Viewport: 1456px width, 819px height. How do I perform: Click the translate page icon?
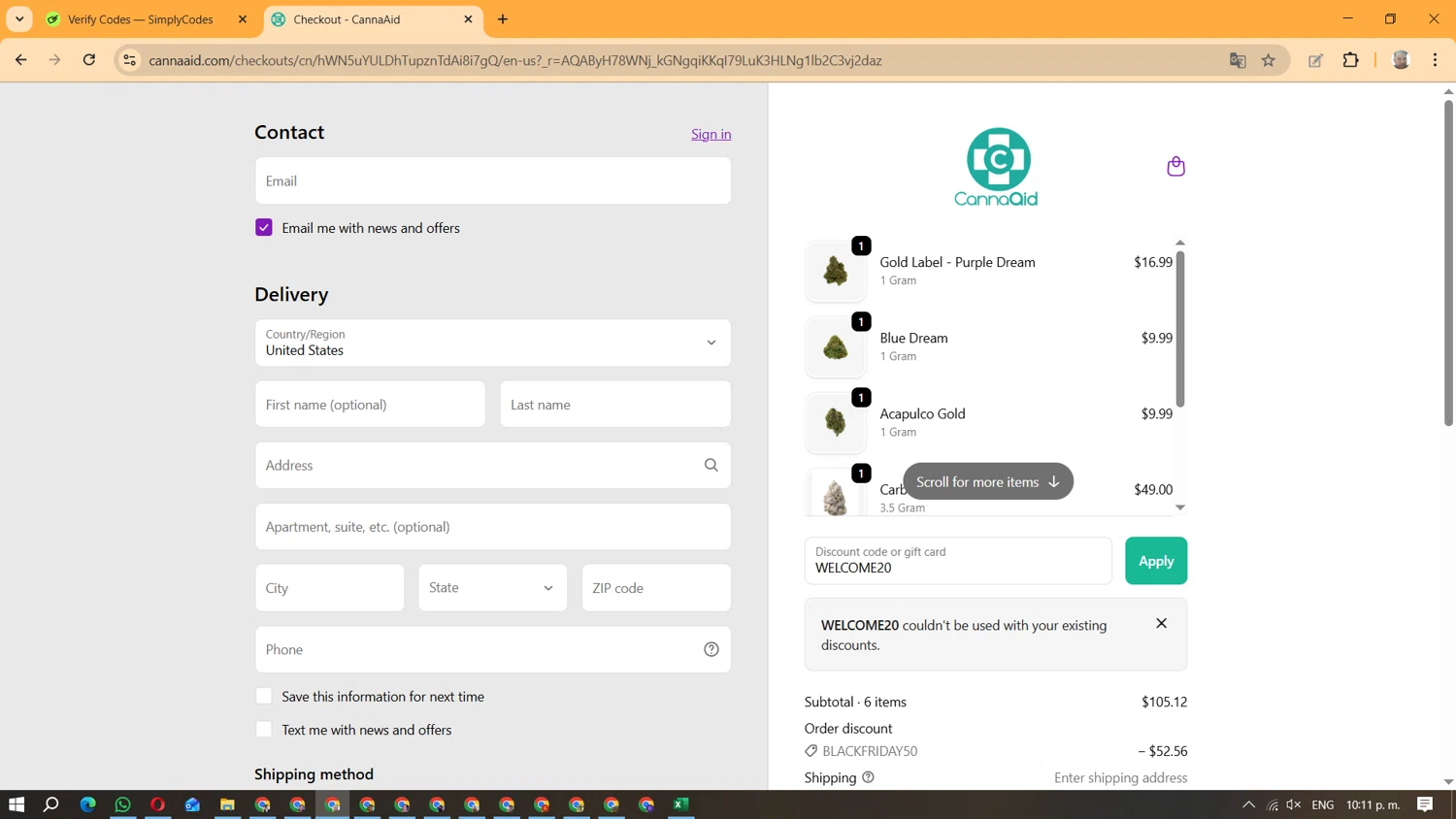(x=1238, y=60)
